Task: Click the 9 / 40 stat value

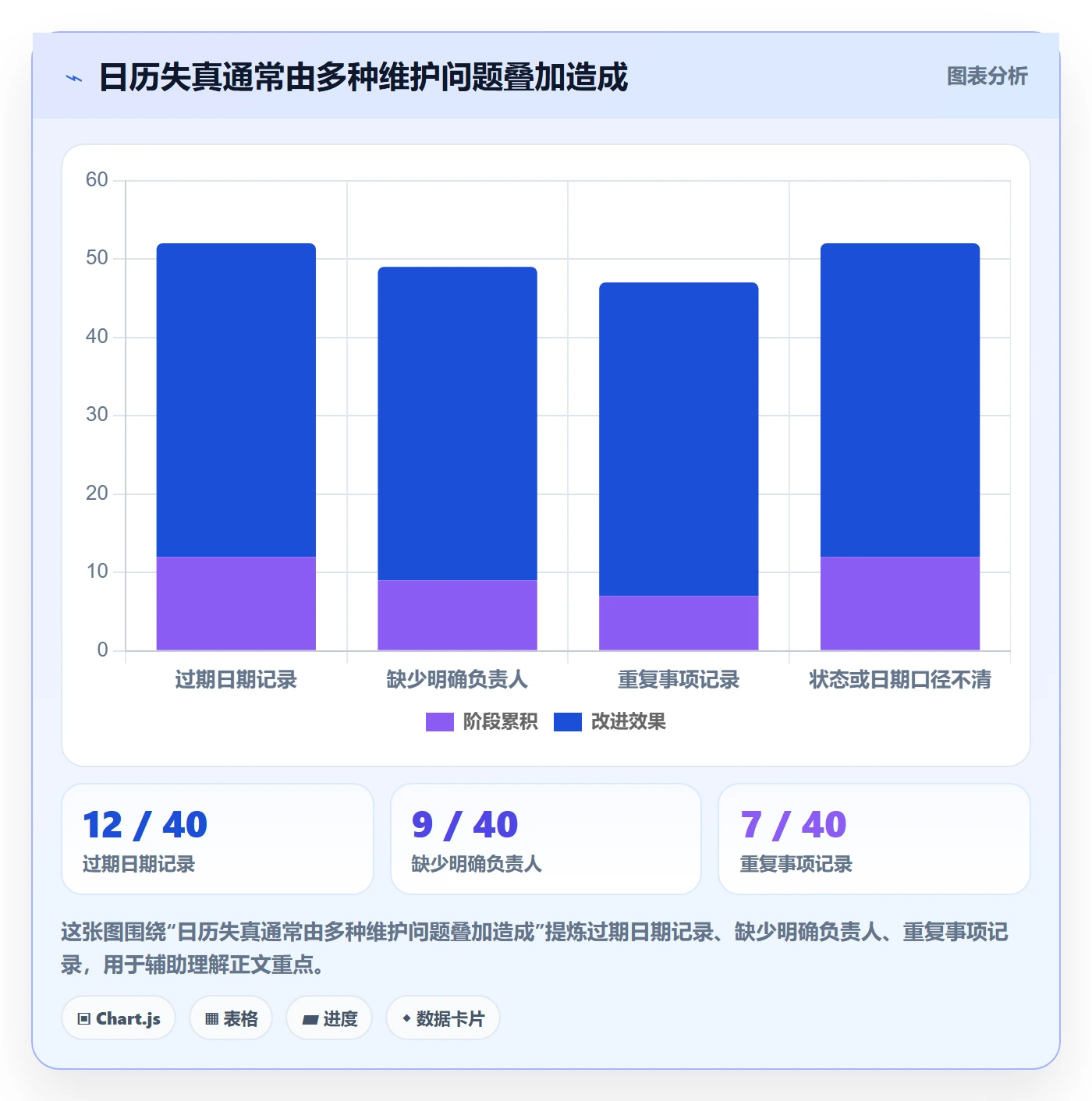Action: tap(465, 825)
